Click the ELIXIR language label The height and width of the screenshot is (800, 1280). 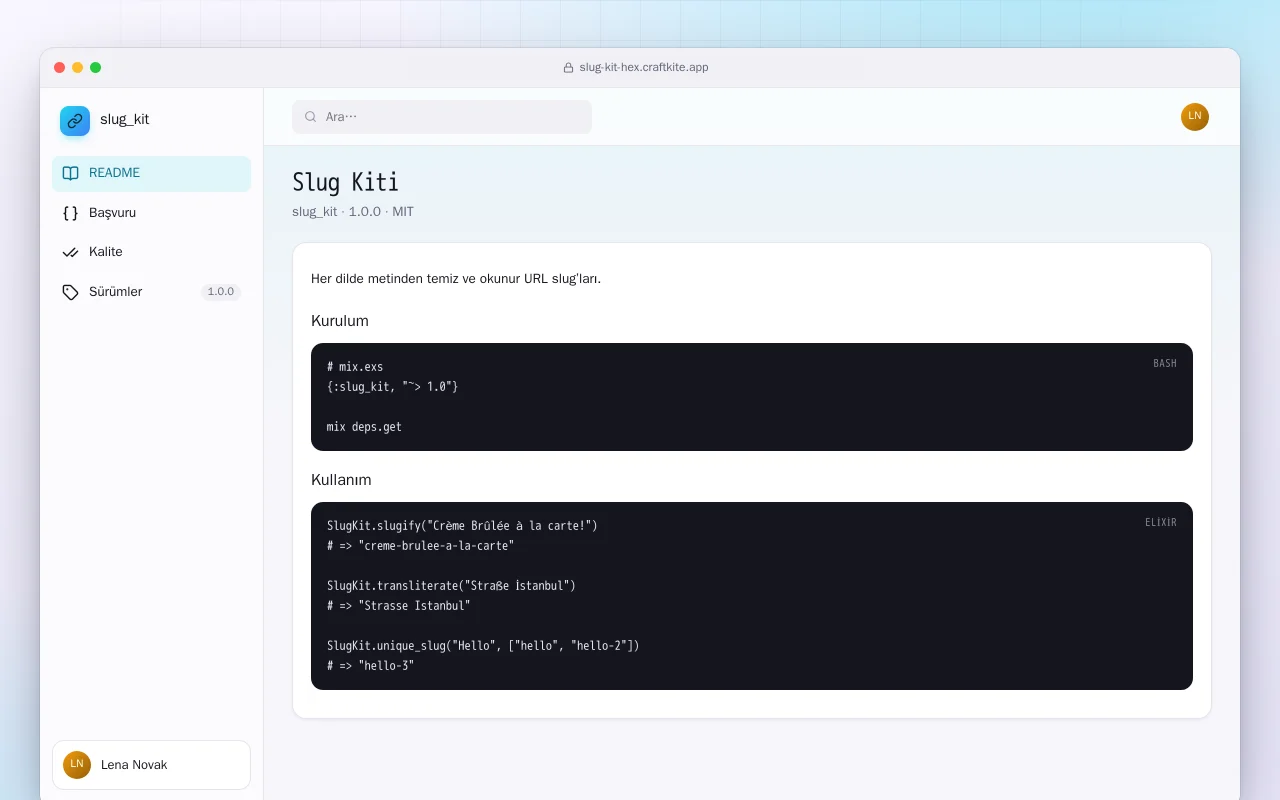coord(1161,523)
